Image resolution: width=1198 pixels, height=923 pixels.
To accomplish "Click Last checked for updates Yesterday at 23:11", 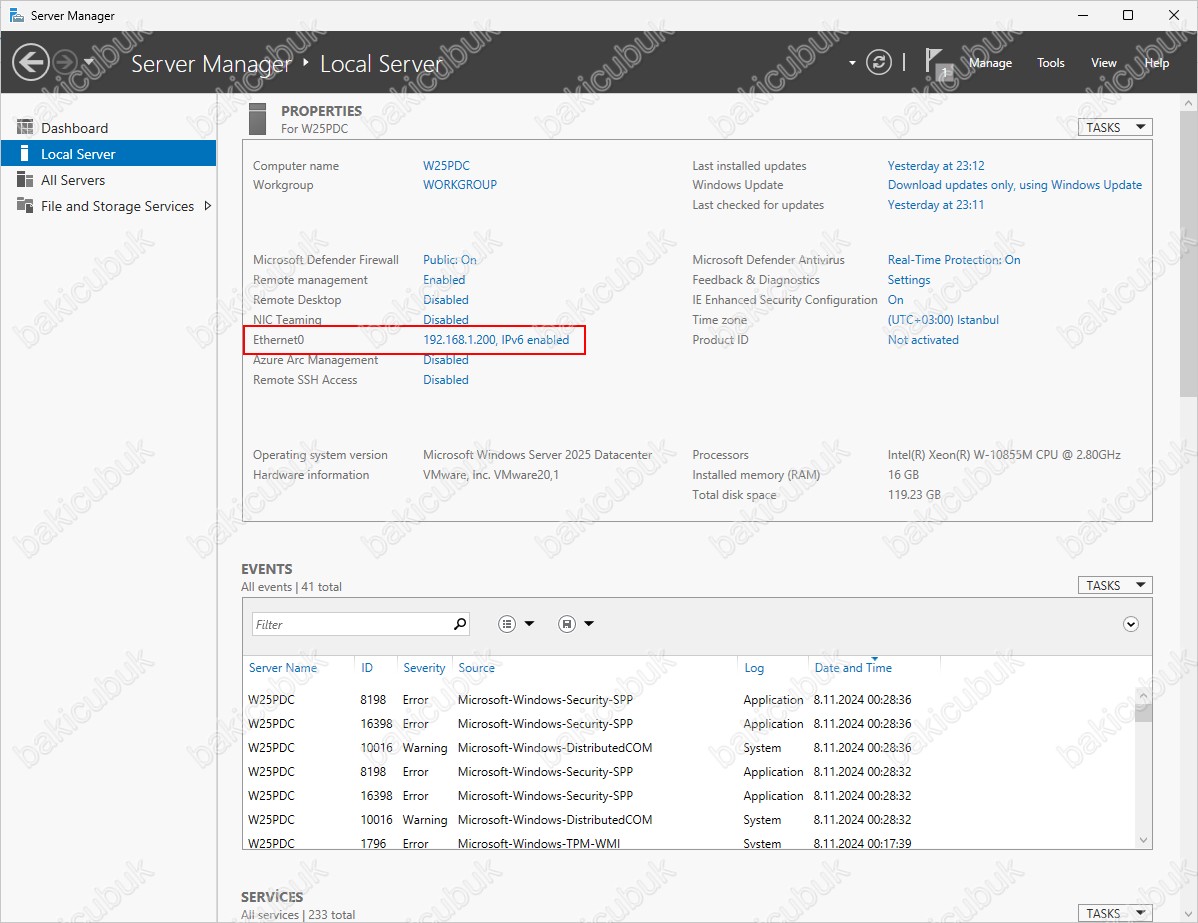I will [936, 205].
